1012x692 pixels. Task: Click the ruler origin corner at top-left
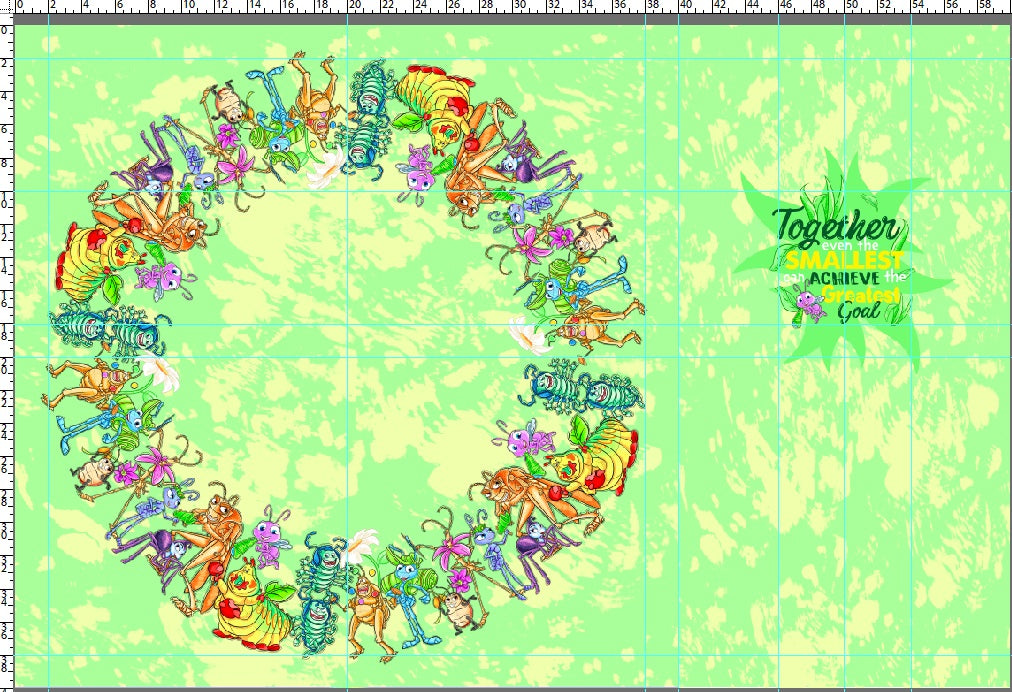click(6, 8)
